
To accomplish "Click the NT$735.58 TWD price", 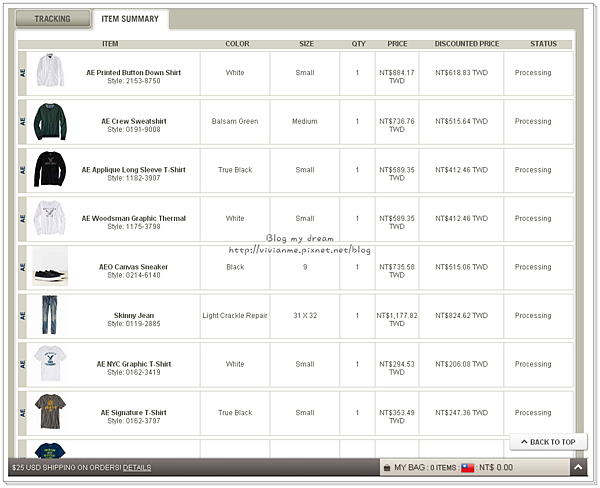I will tap(397, 271).
